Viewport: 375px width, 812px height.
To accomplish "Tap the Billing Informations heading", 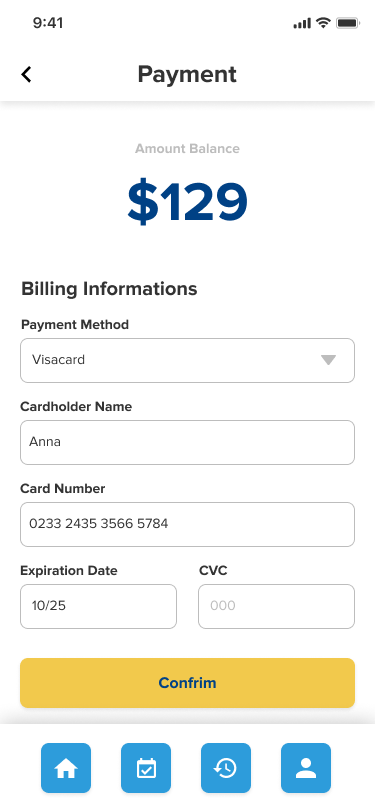I will pyautogui.click(x=109, y=288).
